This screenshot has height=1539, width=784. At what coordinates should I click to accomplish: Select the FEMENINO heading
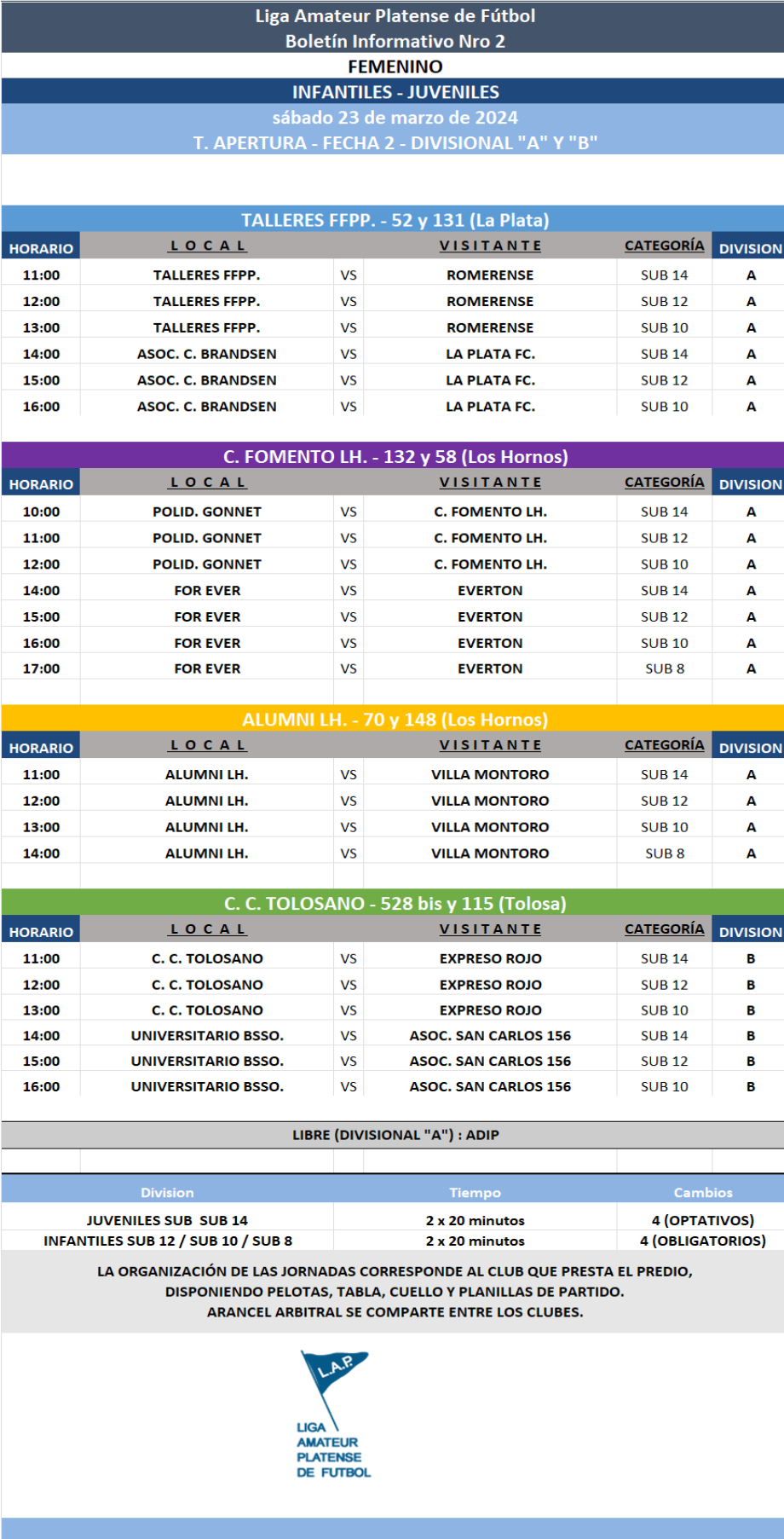(395, 67)
